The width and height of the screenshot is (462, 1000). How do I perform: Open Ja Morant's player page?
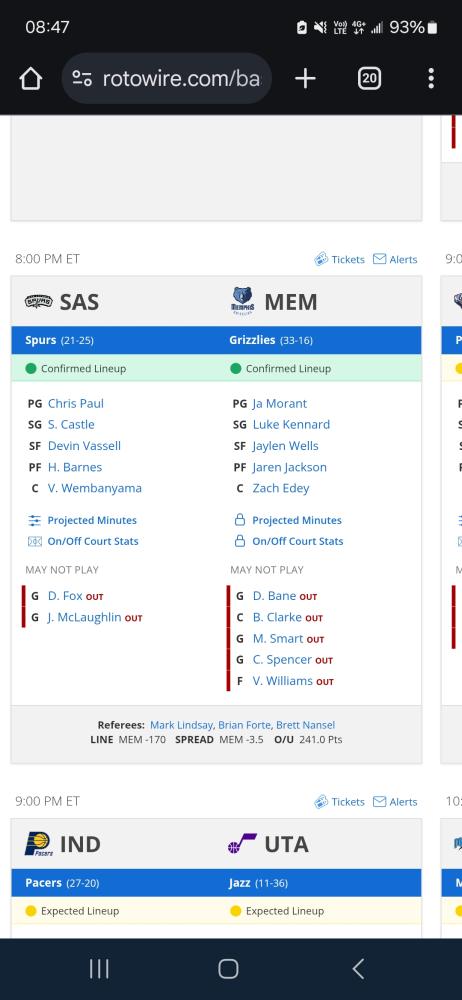coord(279,404)
